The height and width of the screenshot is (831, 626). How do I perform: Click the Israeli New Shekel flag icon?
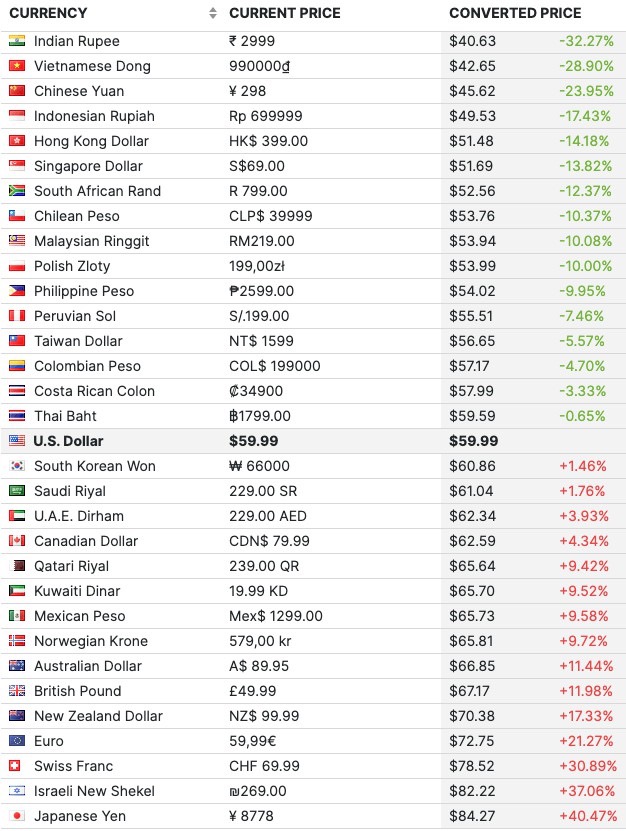coord(16,791)
